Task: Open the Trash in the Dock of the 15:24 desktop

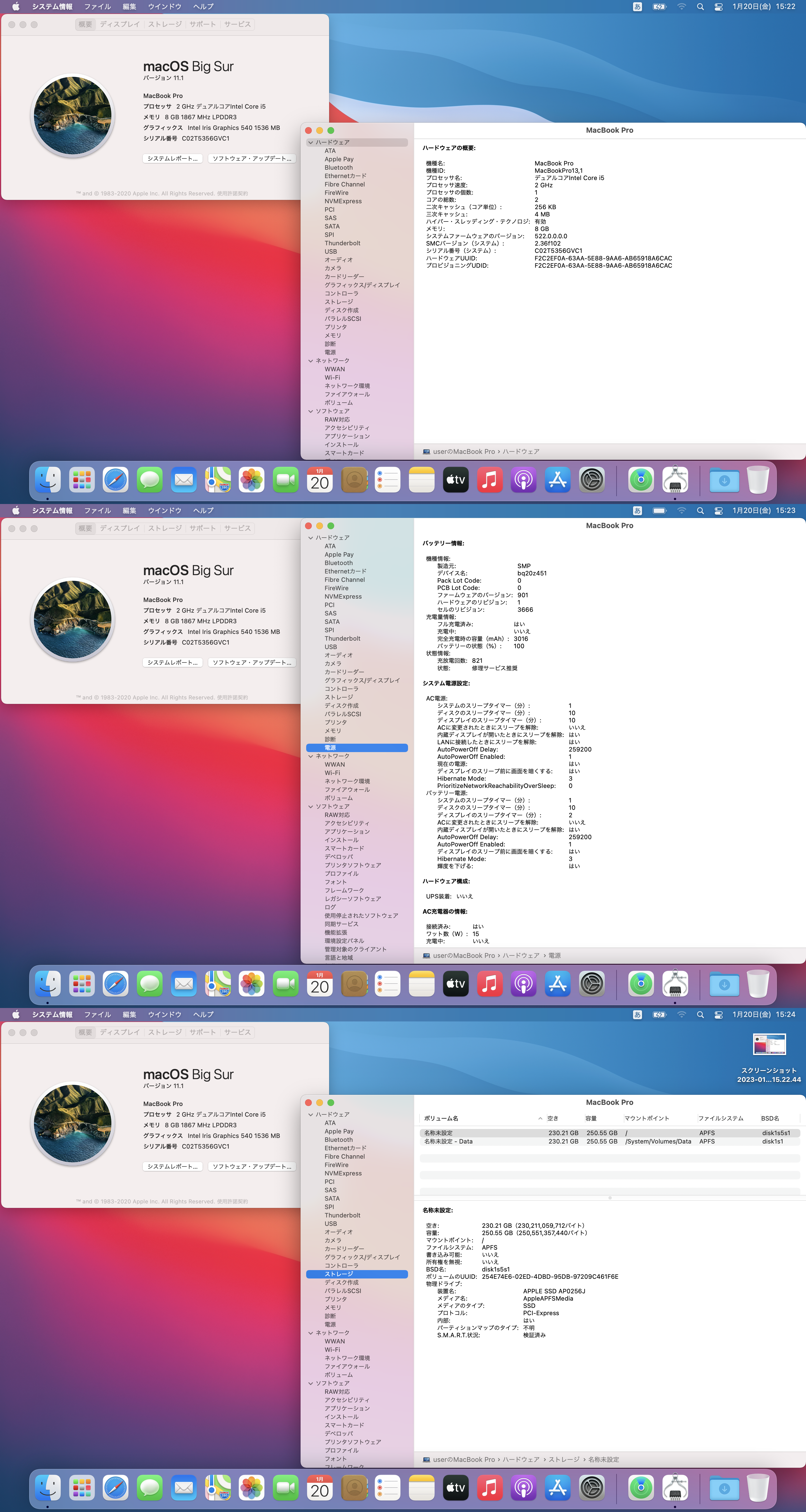Action: (x=758, y=1488)
